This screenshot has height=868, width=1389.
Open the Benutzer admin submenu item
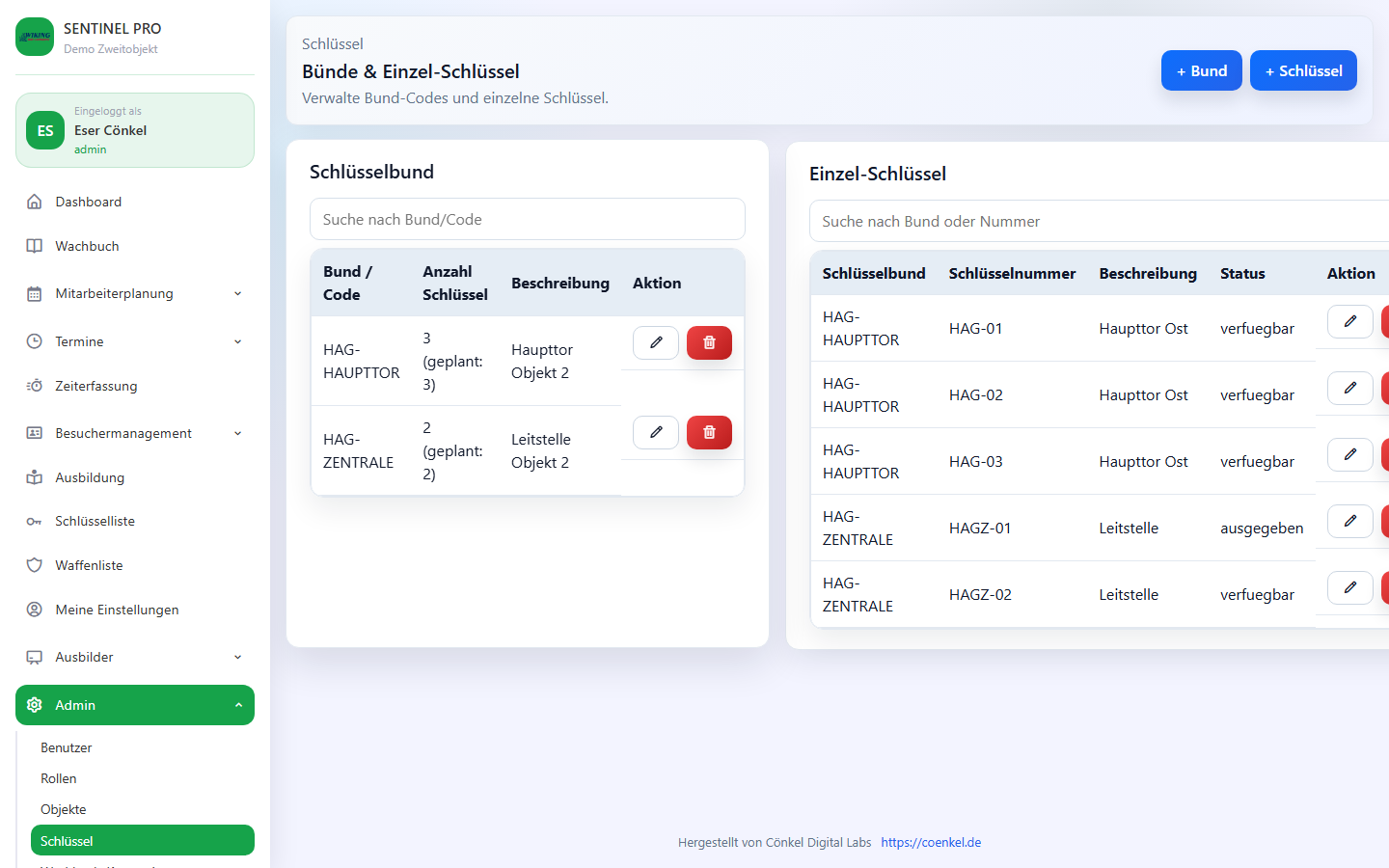[67, 747]
